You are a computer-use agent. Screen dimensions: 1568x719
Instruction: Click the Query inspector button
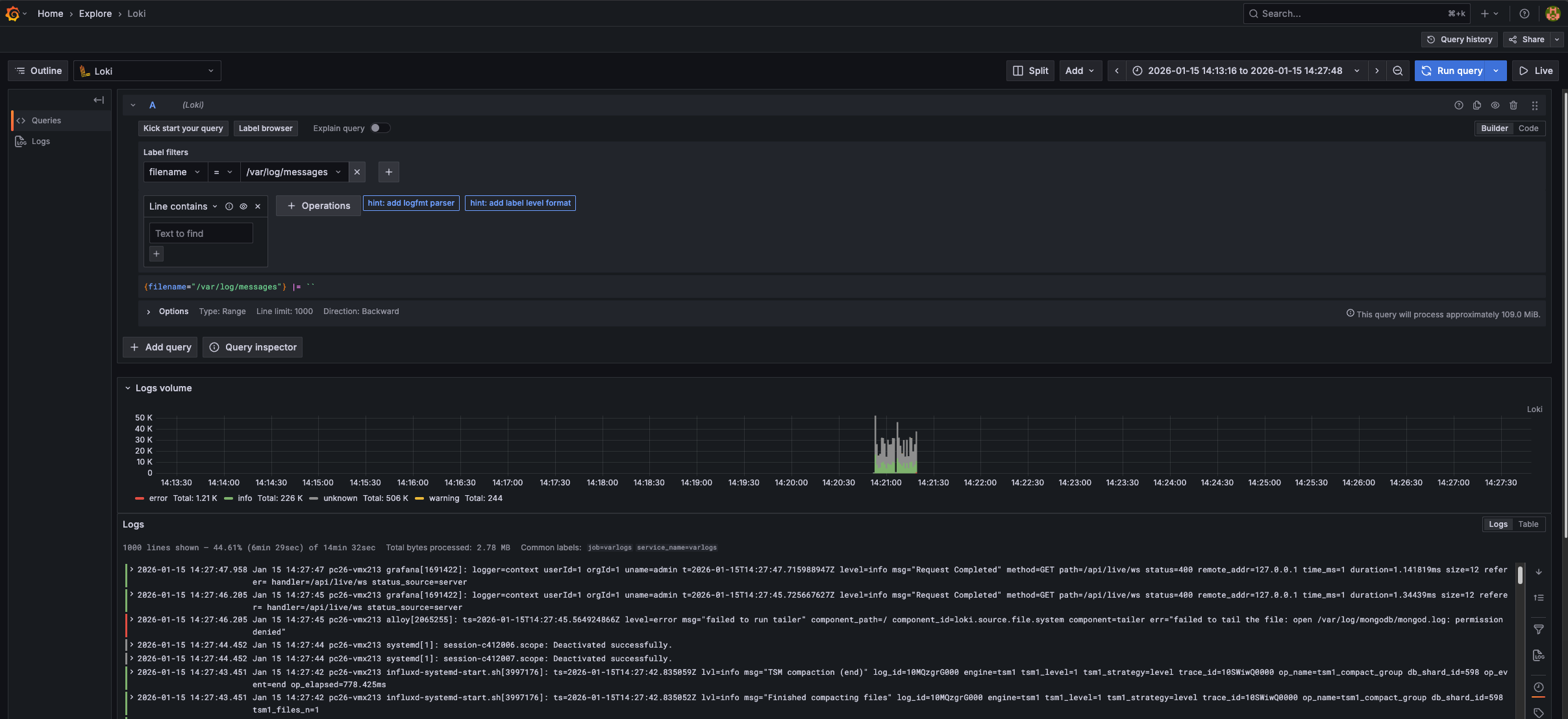point(253,347)
